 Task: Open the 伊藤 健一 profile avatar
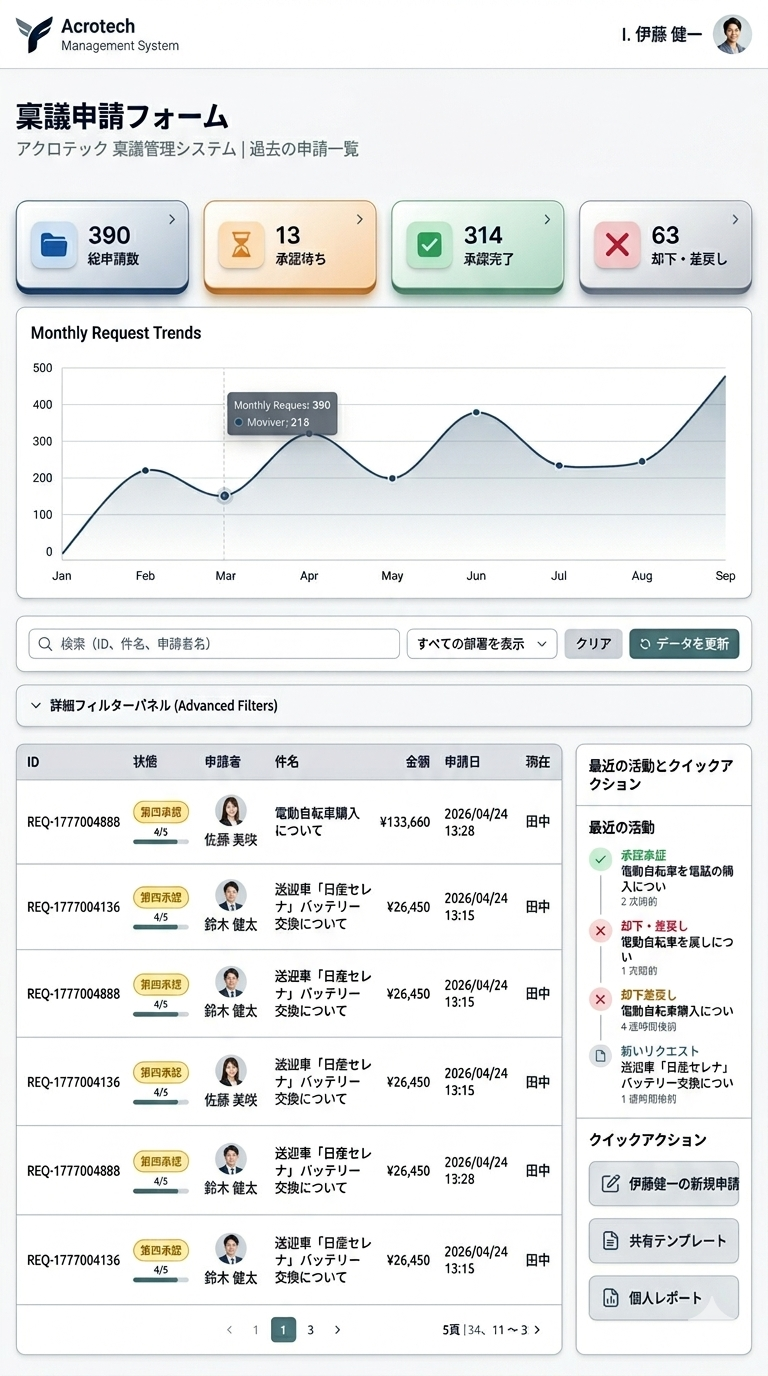(732, 34)
